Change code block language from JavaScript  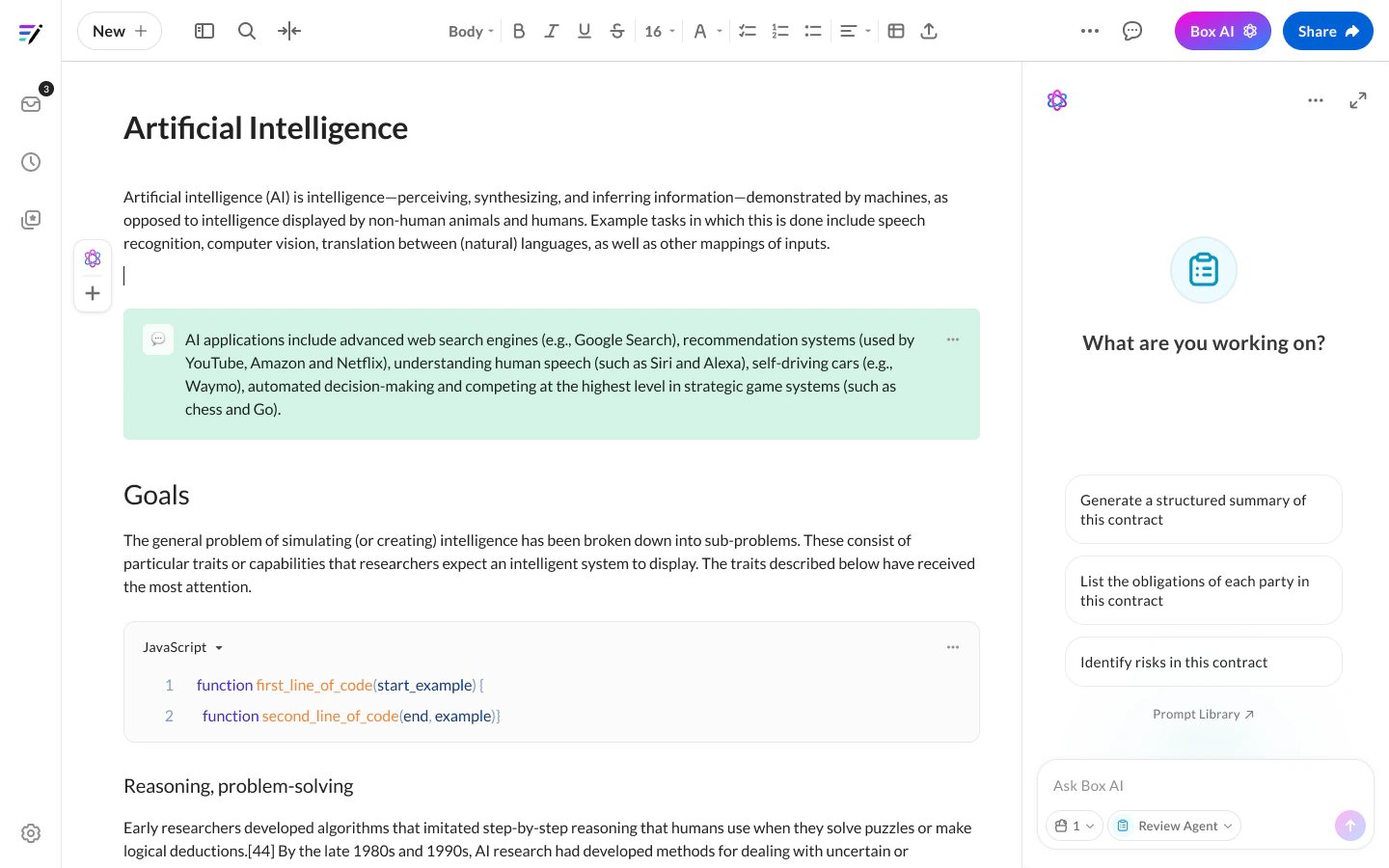[x=183, y=647]
